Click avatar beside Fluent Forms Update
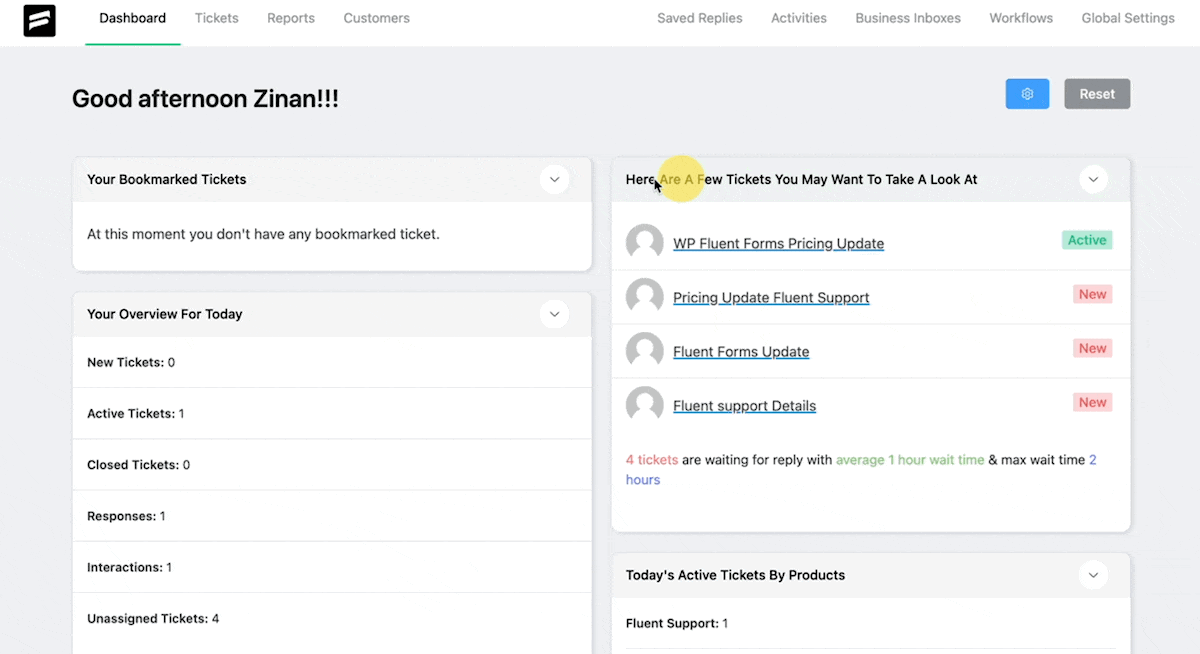1200x654 pixels. pos(645,351)
